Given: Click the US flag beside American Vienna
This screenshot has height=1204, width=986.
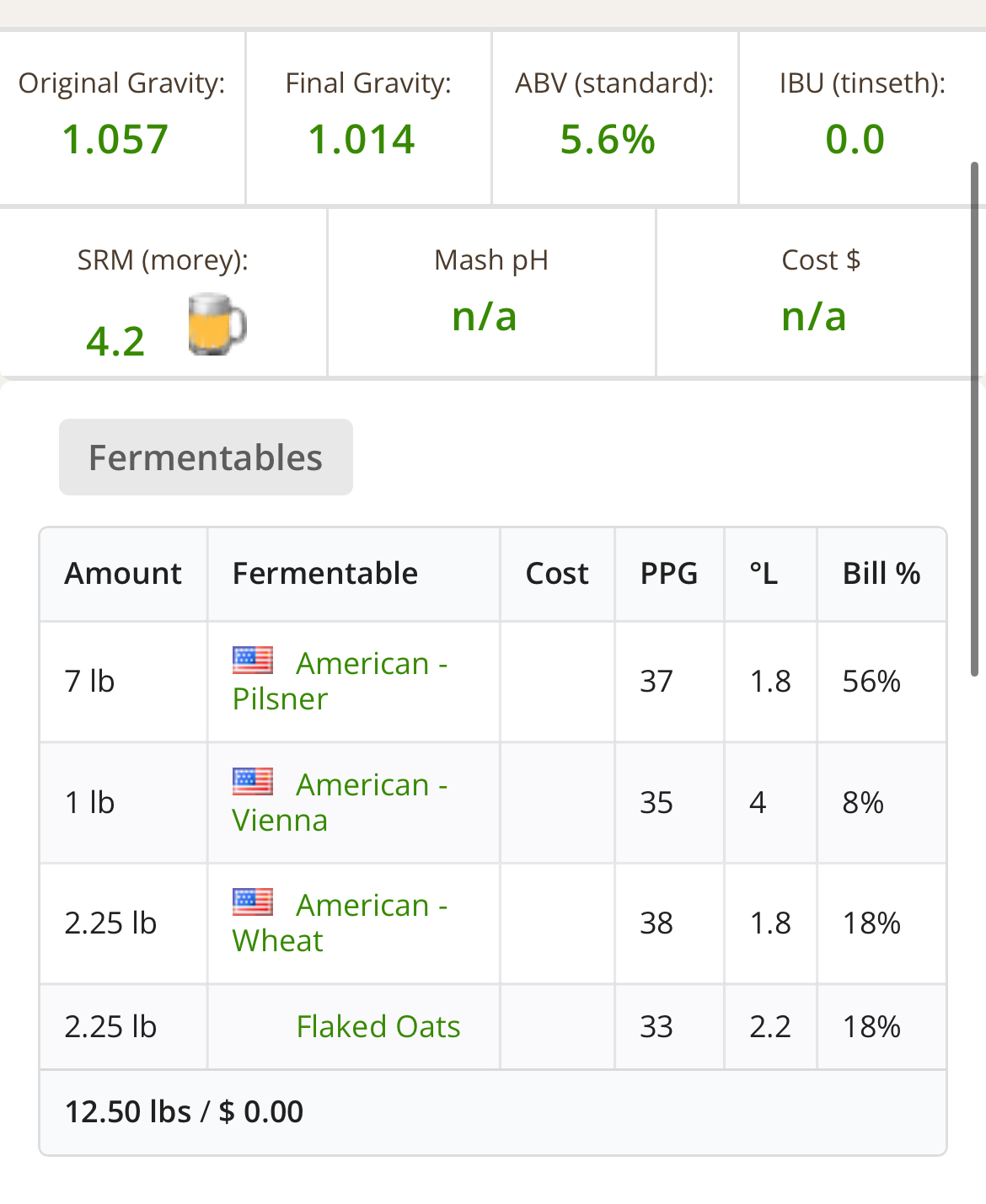Looking at the screenshot, I should pyautogui.click(x=253, y=781).
